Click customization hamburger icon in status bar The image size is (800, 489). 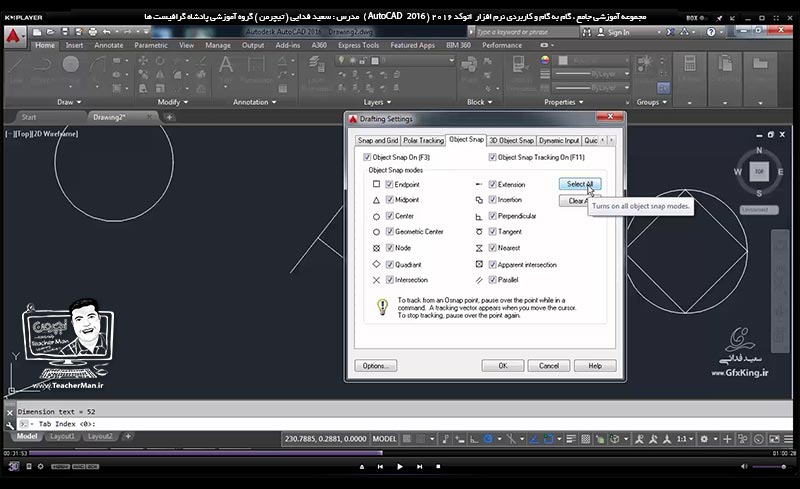tap(789, 439)
